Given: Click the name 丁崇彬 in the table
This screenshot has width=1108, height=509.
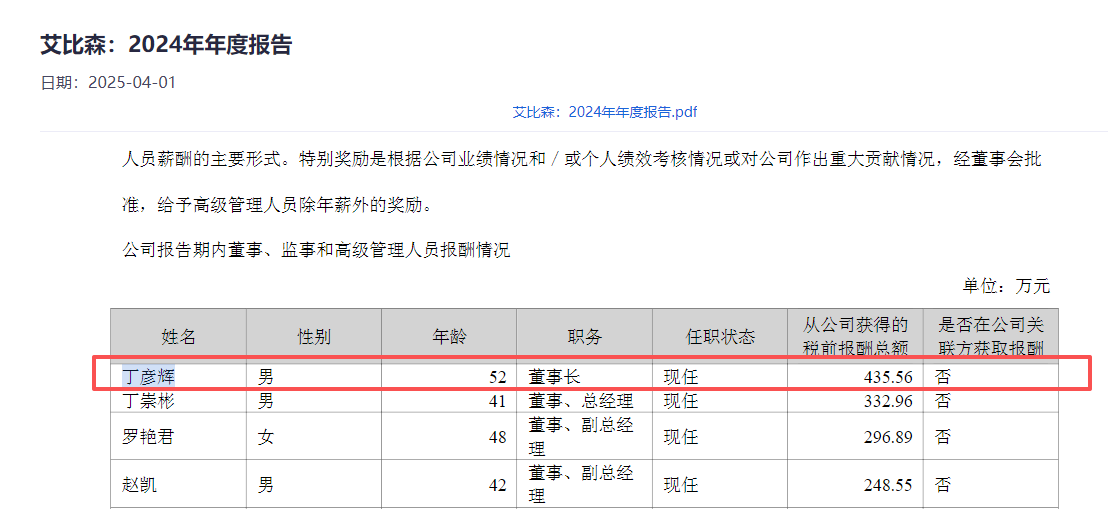Looking at the screenshot, I should (x=147, y=401).
